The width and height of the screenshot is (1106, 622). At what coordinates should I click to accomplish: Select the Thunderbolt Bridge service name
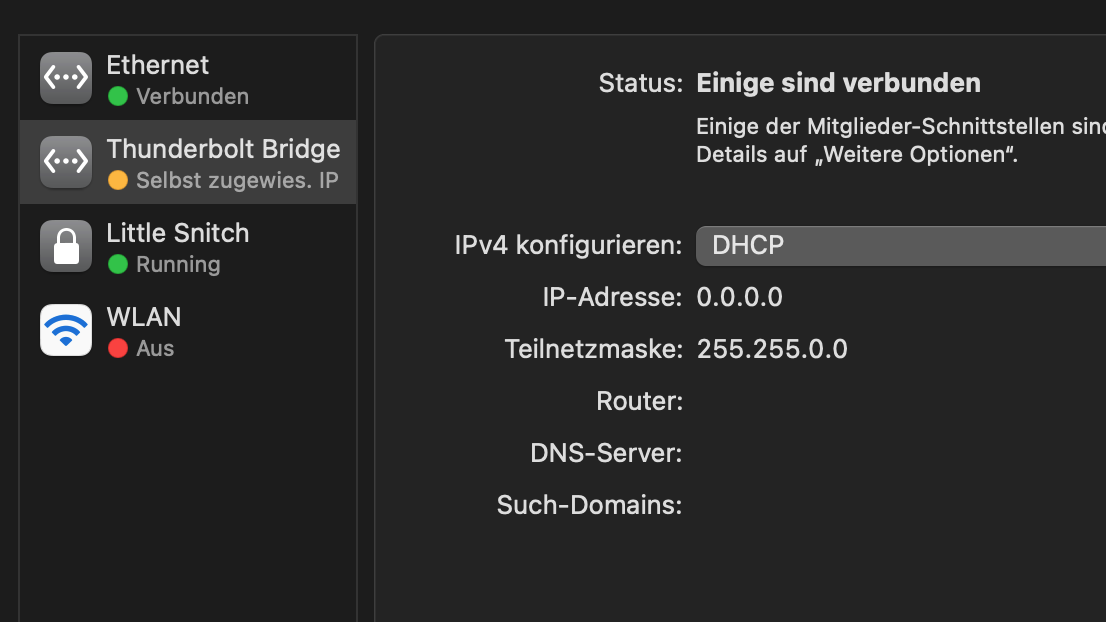pyautogui.click(x=223, y=149)
